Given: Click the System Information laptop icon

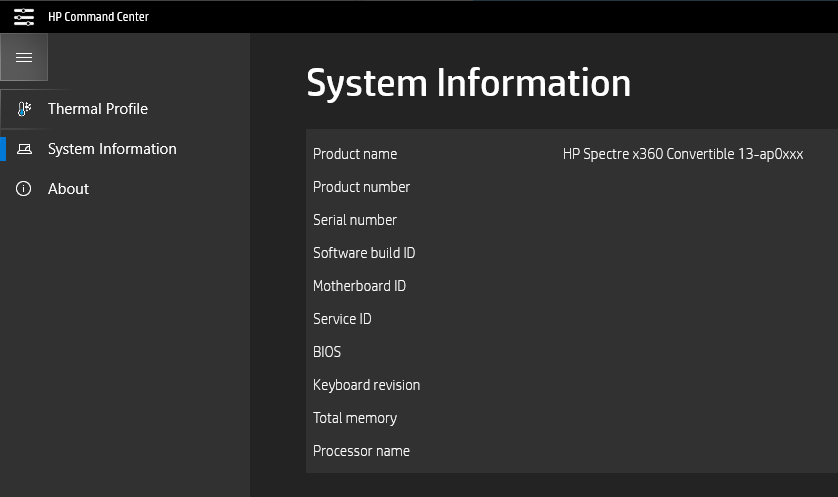Looking at the screenshot, I should [x=24, y=149].
